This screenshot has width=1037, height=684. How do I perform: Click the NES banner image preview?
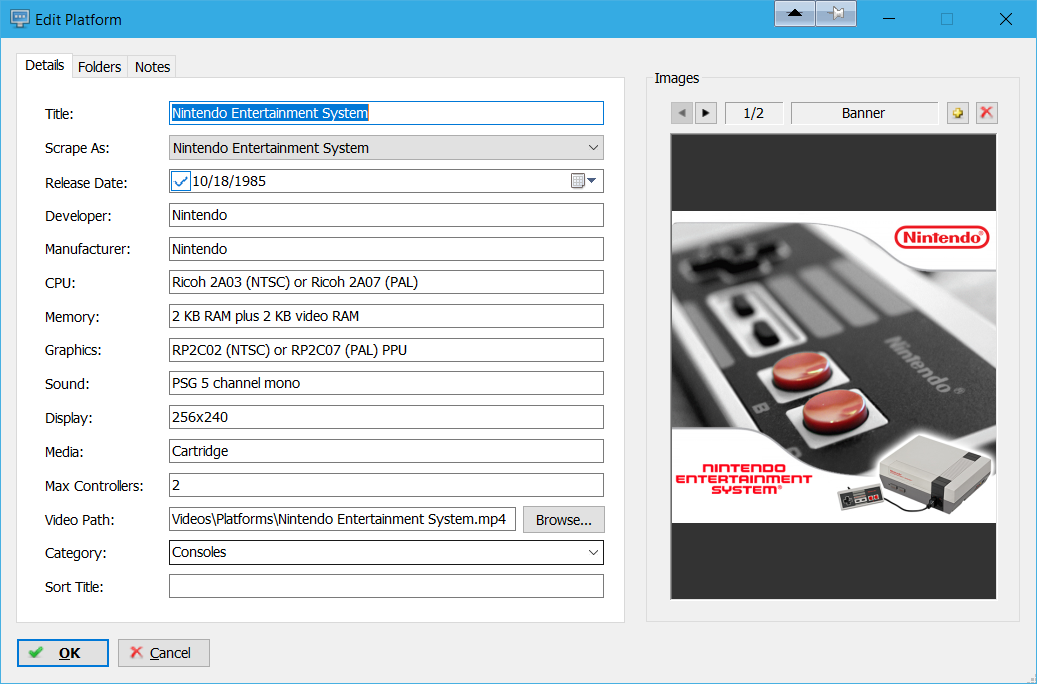tap(833, 367)
